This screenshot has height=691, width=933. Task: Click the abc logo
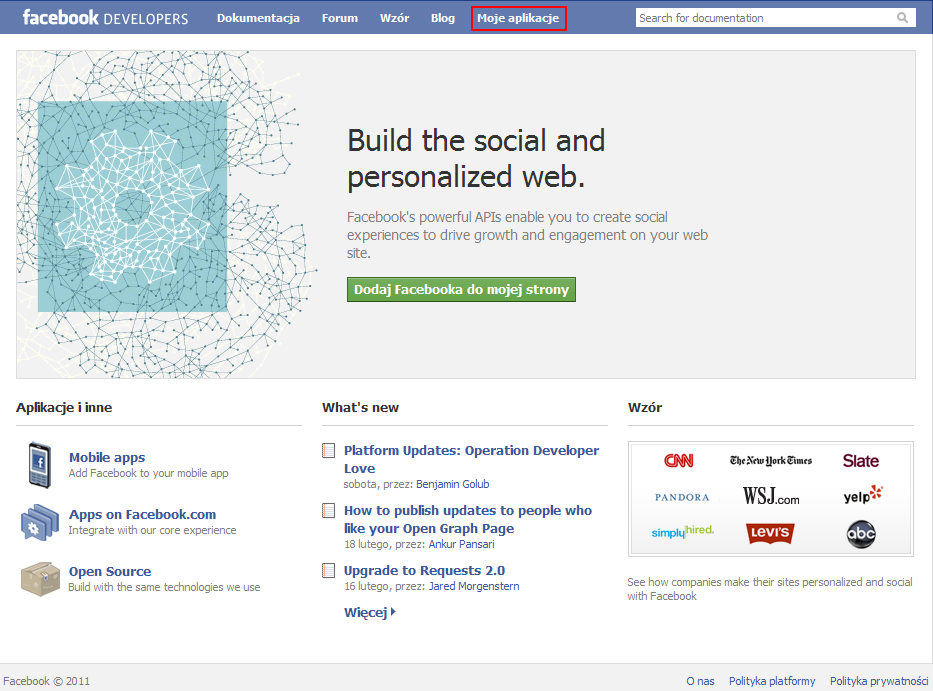[x=861, y=534]
